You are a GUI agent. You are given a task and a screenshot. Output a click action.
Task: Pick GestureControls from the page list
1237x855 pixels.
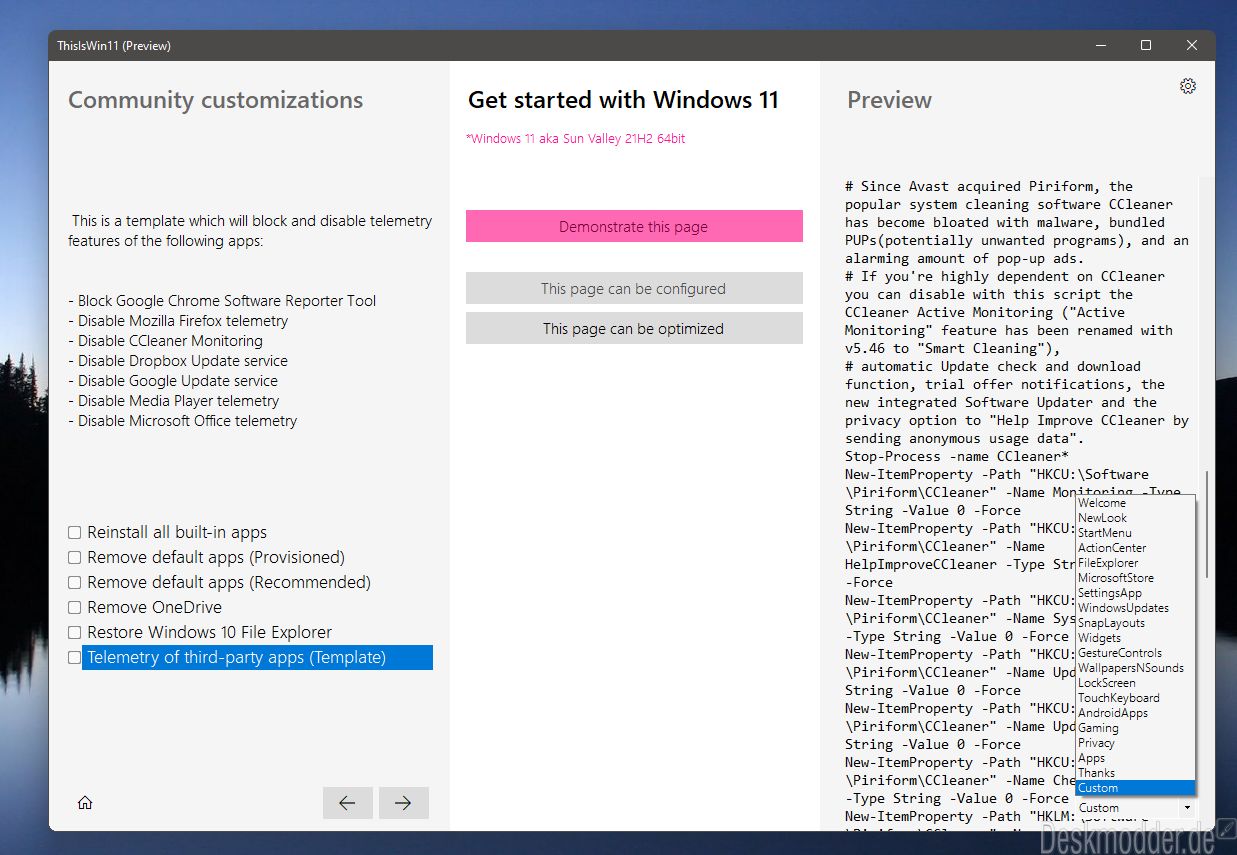point(1135,653)
